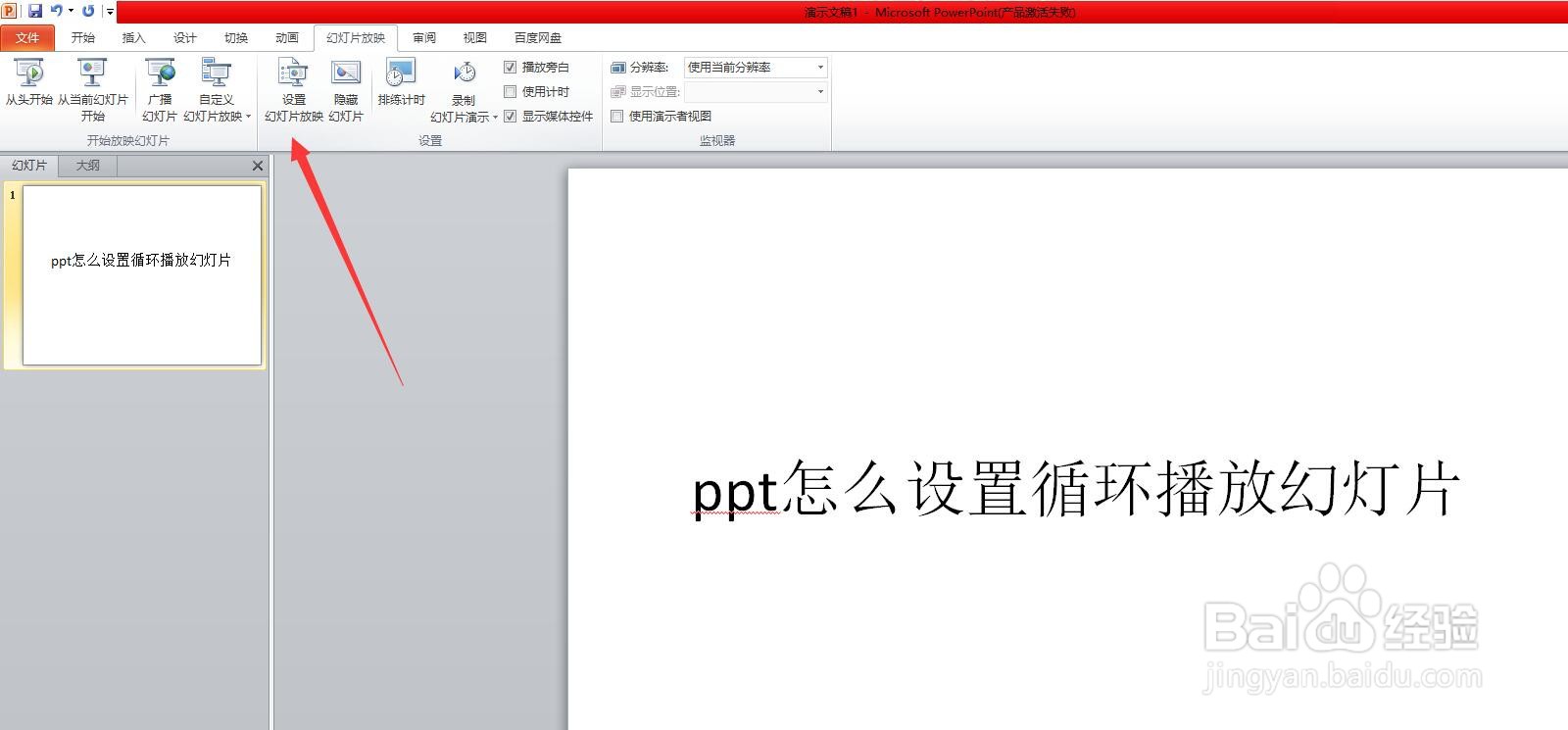Open the undo history dropdown arrow
Image resolution: width=1568 pixels, height=730 pixels.
(x=71, y=11)
